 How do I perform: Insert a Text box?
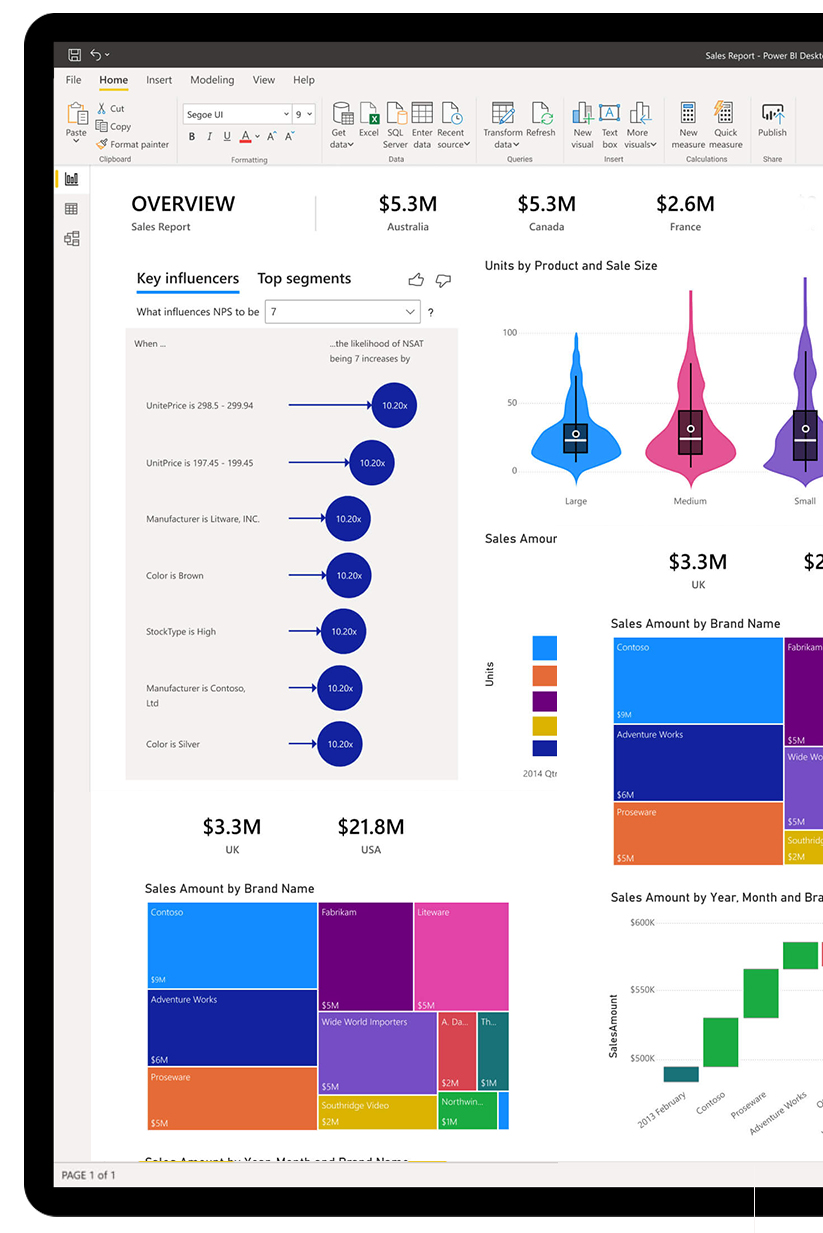click(610, 125)
